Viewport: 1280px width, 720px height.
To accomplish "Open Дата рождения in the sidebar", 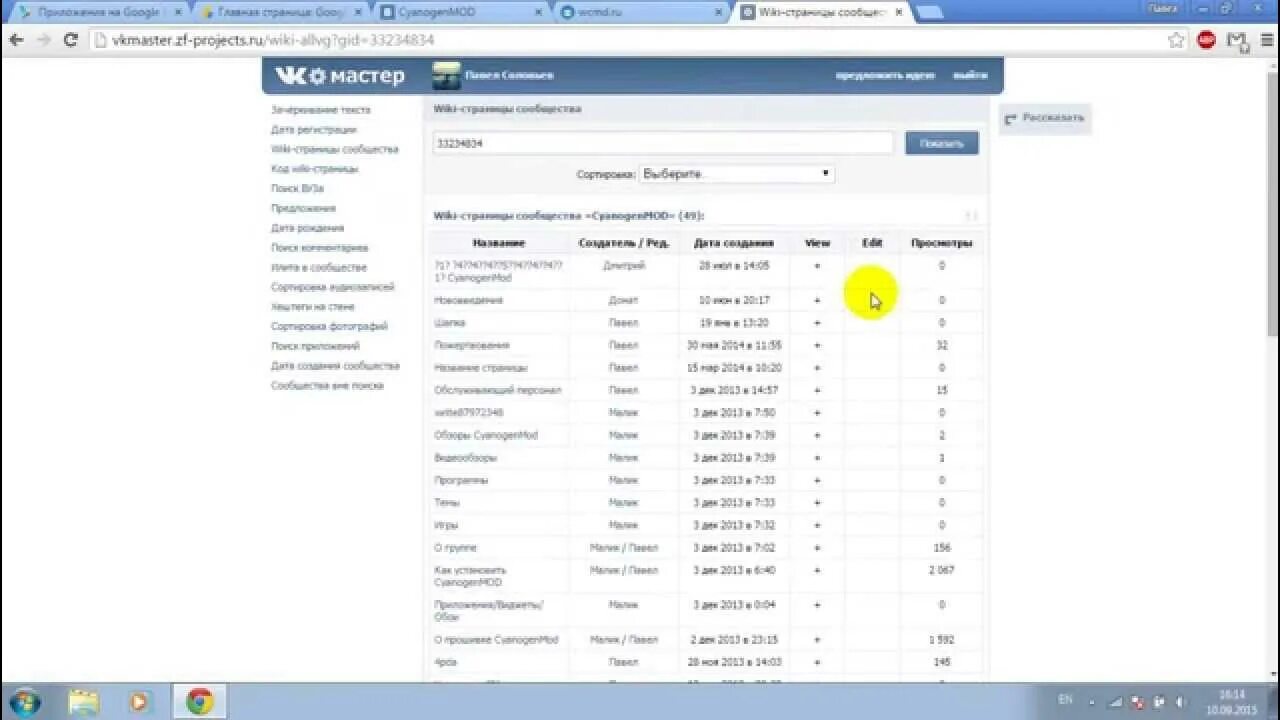I will 307,228.
